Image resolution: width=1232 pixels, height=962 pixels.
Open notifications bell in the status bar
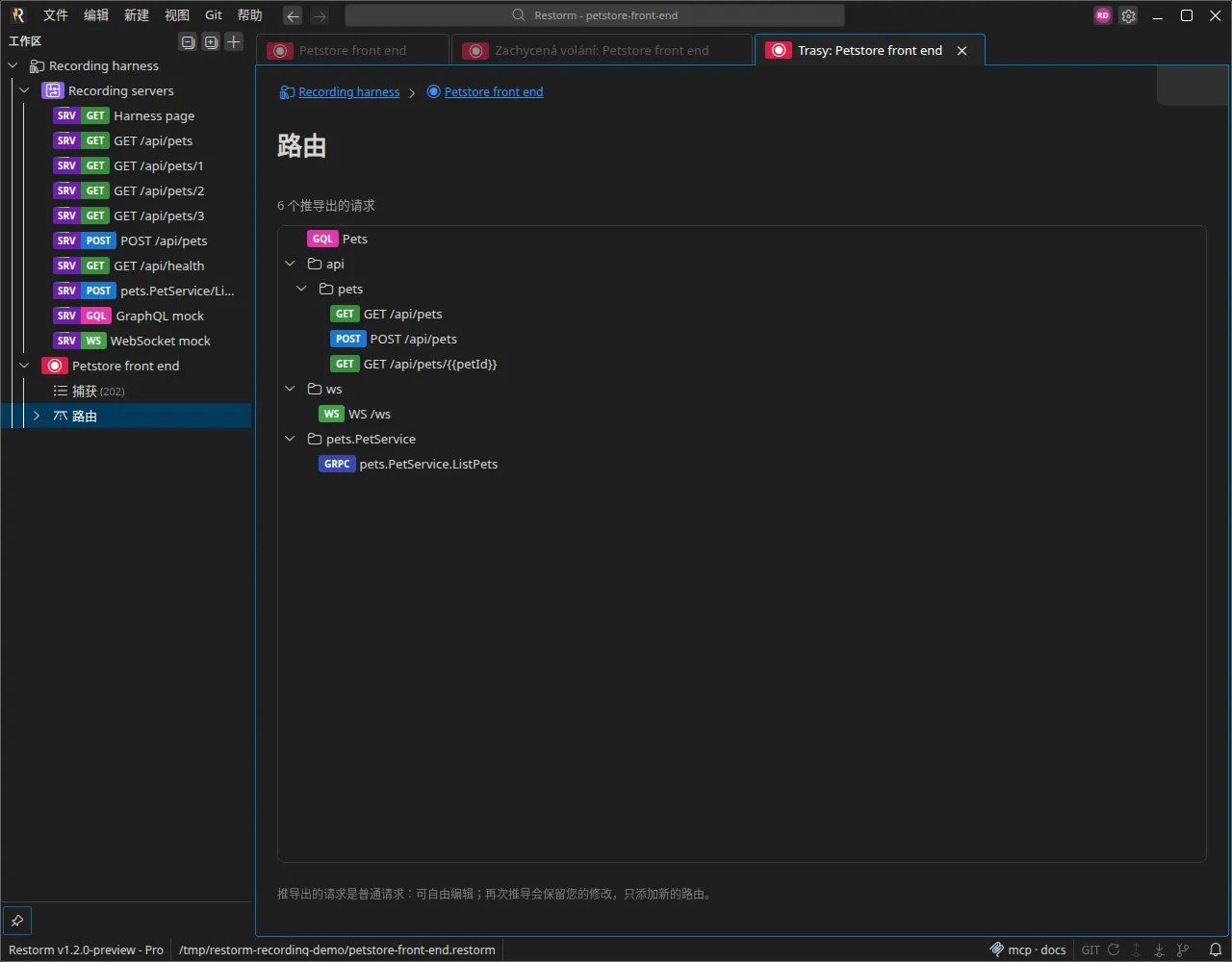click(x=1216, y=949)
